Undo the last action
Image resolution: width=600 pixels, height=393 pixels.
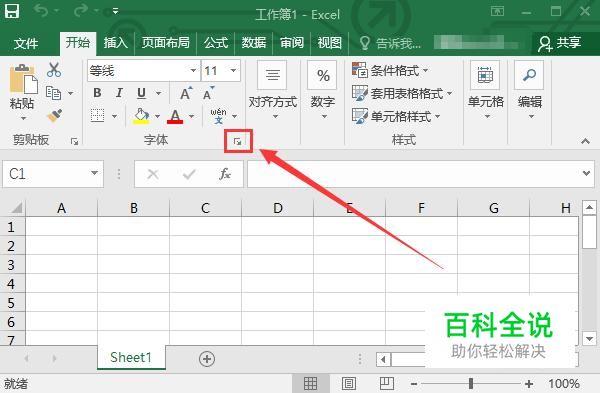pyautogui.click(x=41, y=11)
